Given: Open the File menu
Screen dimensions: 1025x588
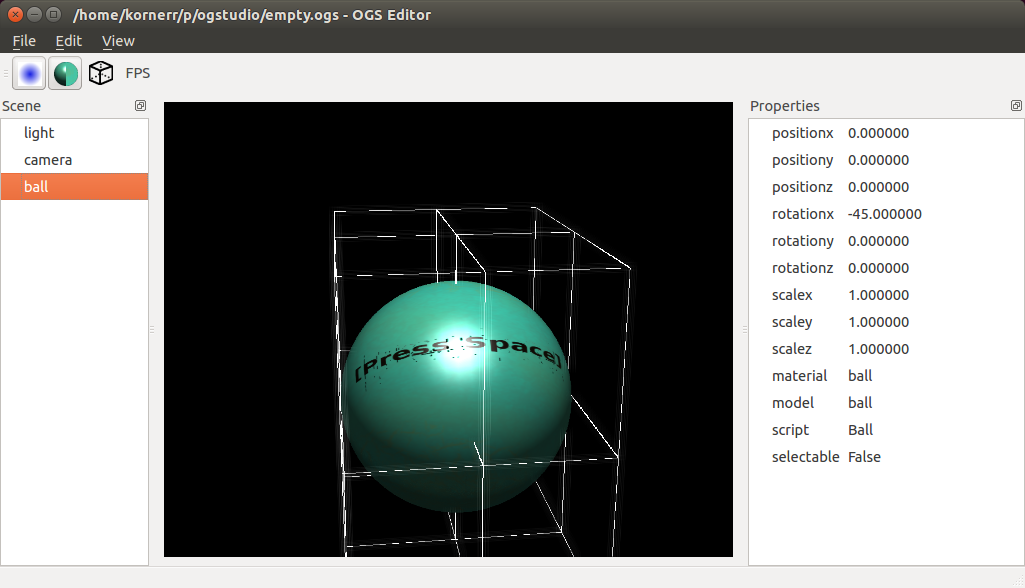Looking at the screenshot, I should [23, 41].
